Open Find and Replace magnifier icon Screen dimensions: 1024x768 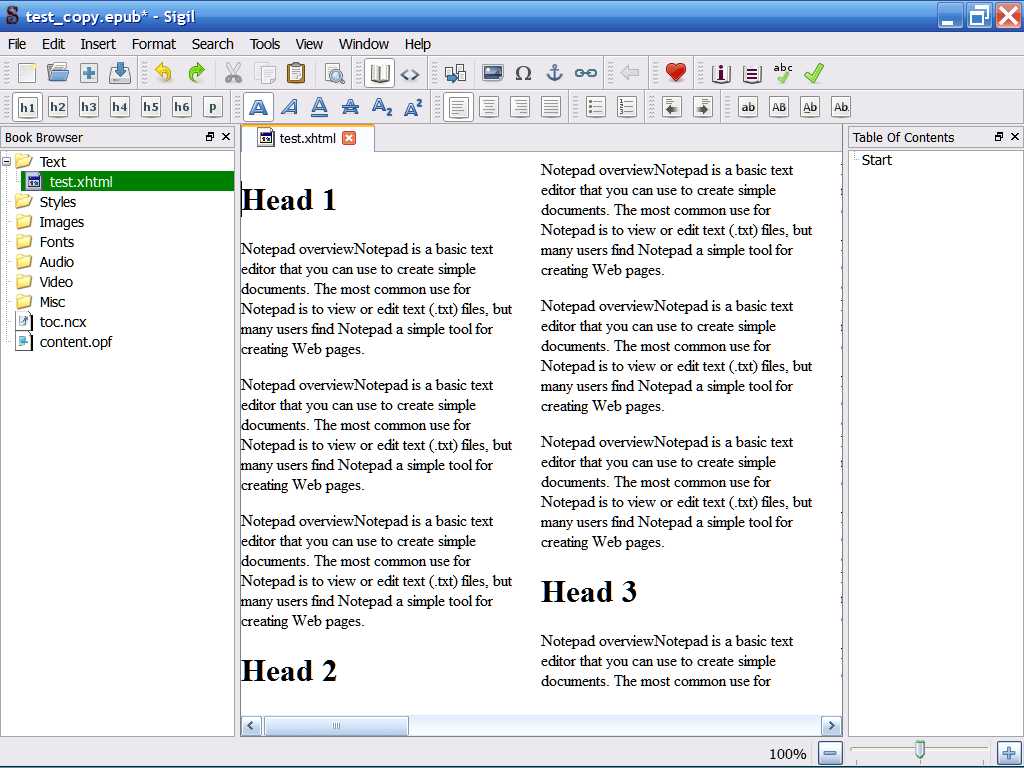(335, 73)
